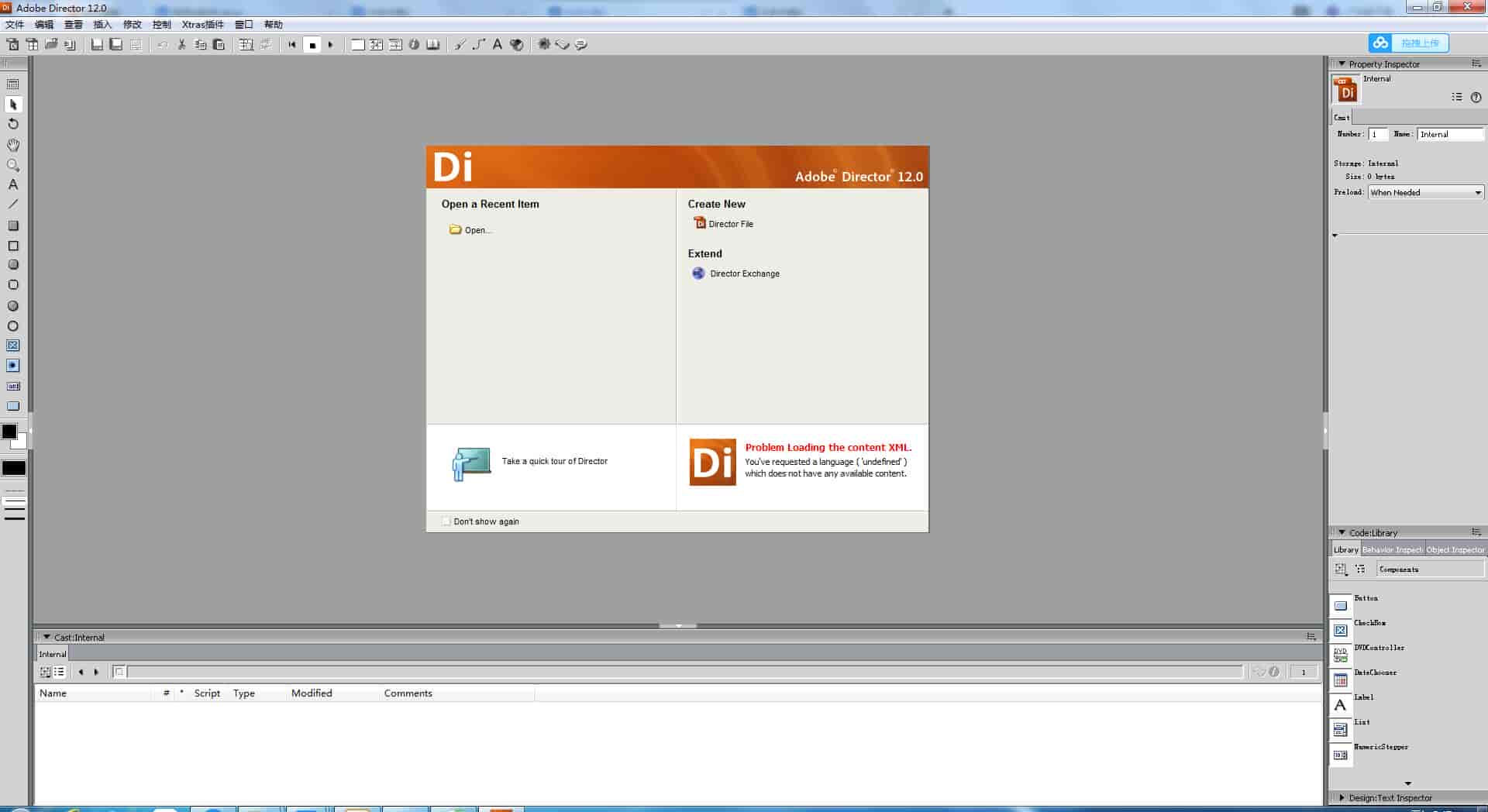
Task: Select the Check Box tool in palette
Action: tap(13, 346)
